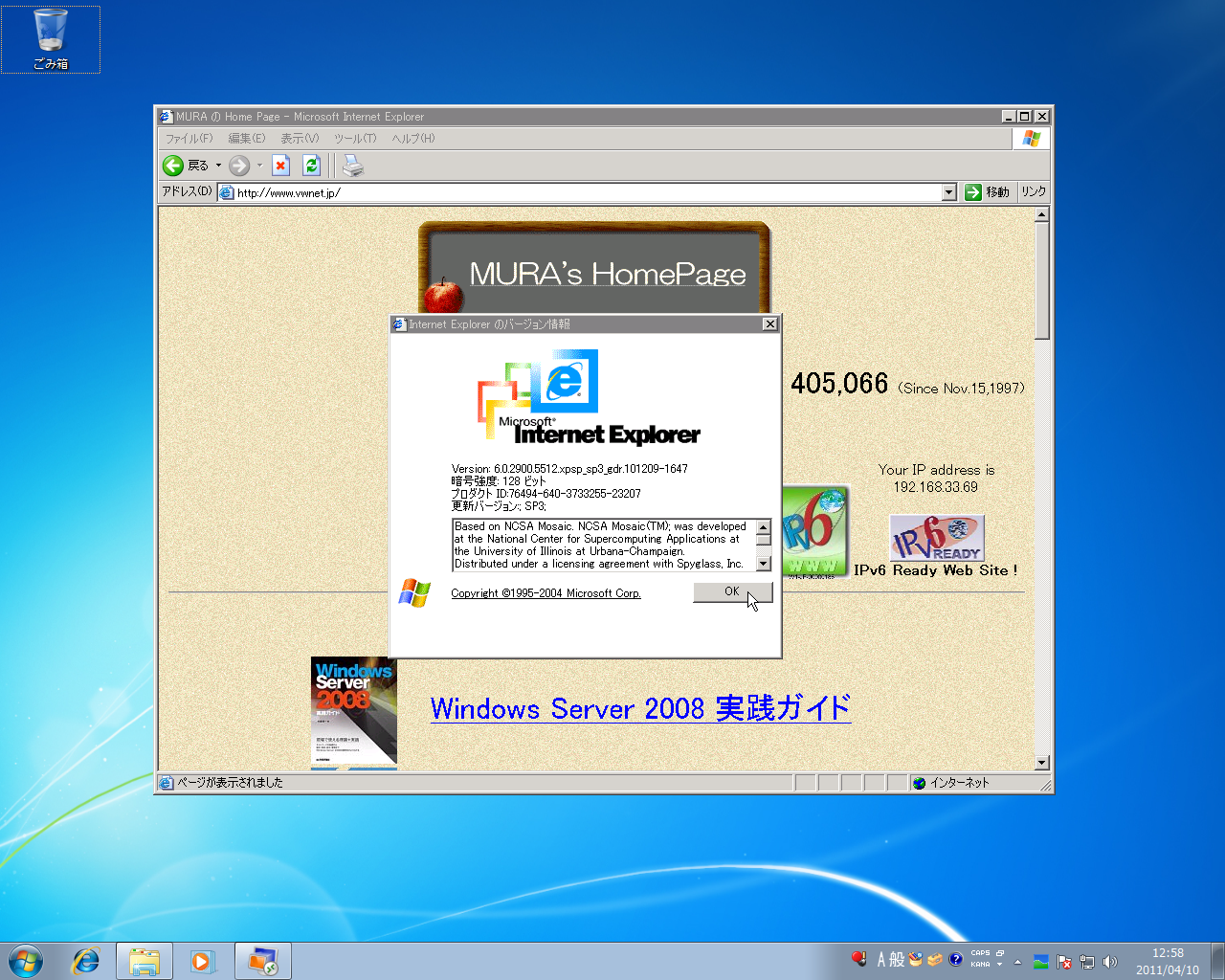This screenshot has height=980, width=1225.
Task: Click the Virtual PC taskbar button
Action: pyautogui.click(x=262, y=961)
